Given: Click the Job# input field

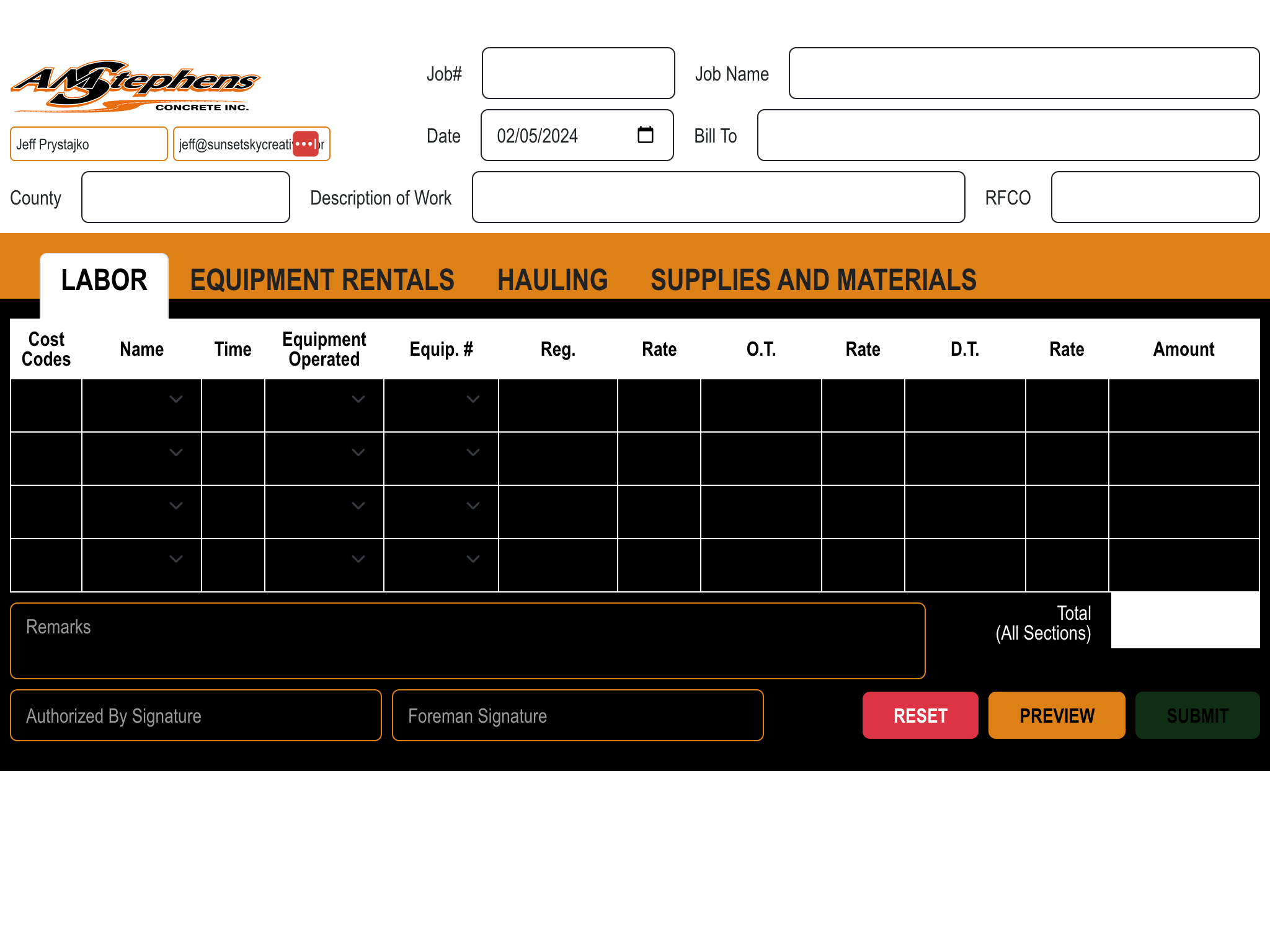Looking at the screenshot, I should pyautogui.click(x=577, y=73).
